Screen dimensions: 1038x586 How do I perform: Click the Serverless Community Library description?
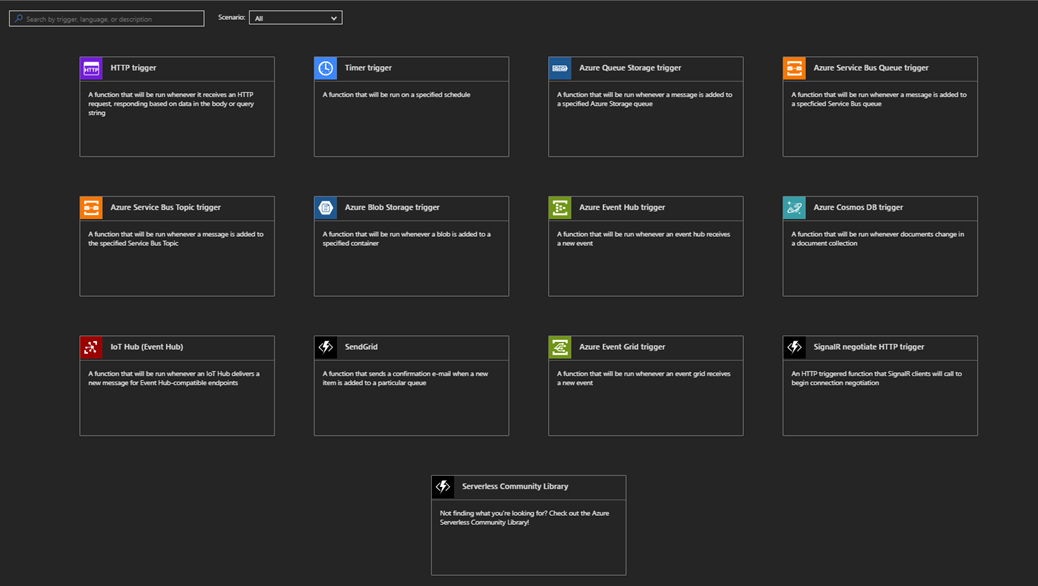524,518
